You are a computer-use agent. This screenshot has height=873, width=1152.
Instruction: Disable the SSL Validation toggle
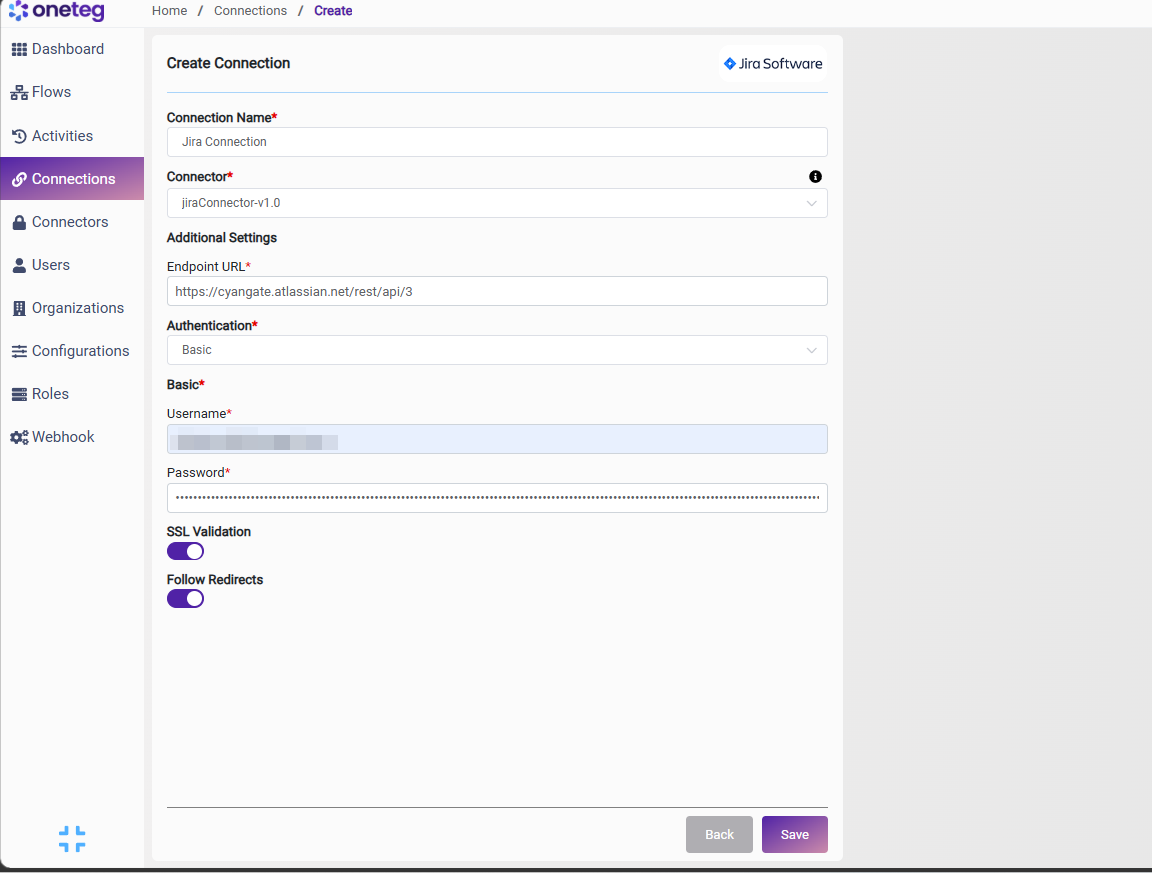tap(185, 551)
